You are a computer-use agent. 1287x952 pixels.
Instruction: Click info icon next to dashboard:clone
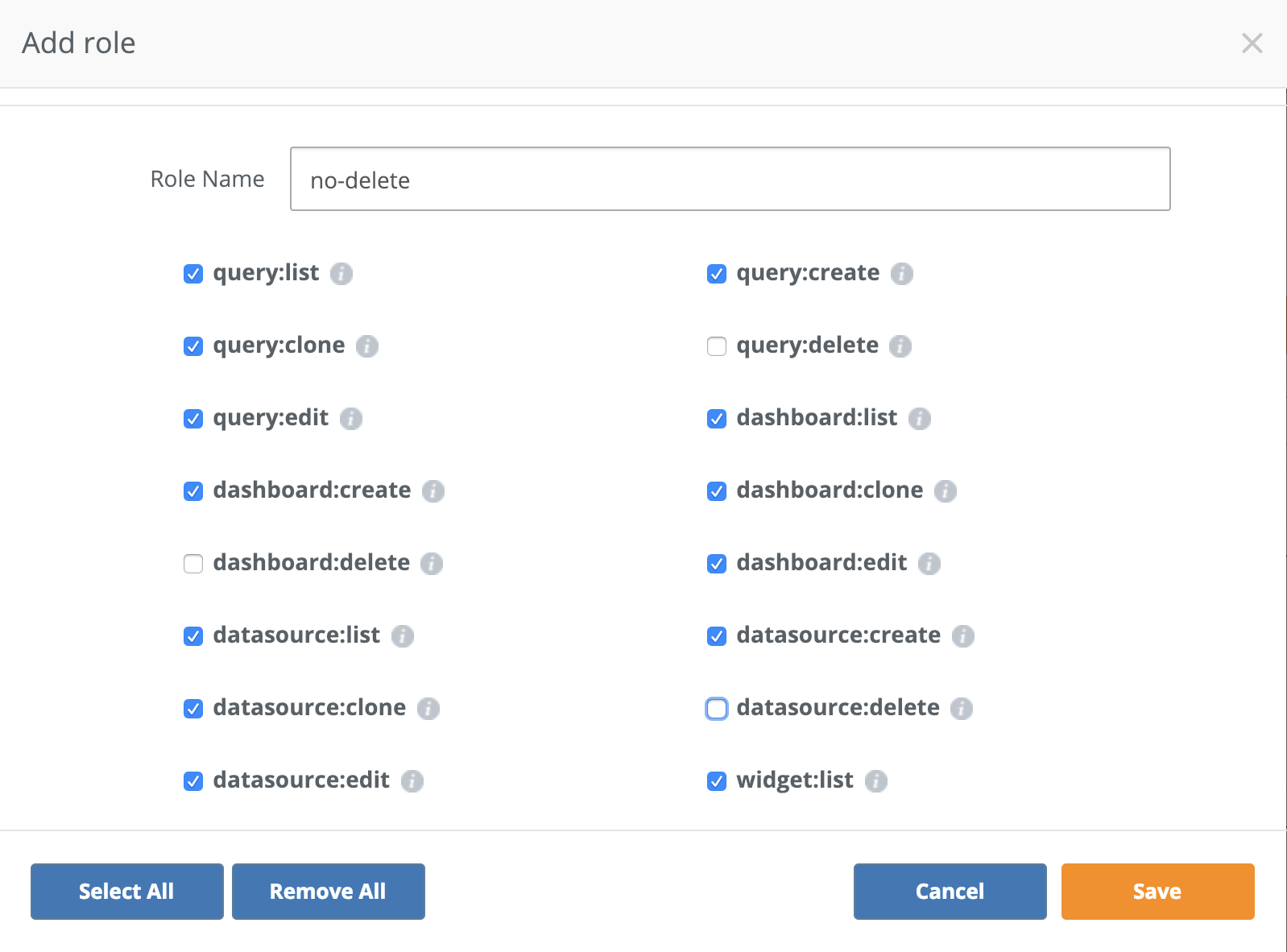point(945,491)
